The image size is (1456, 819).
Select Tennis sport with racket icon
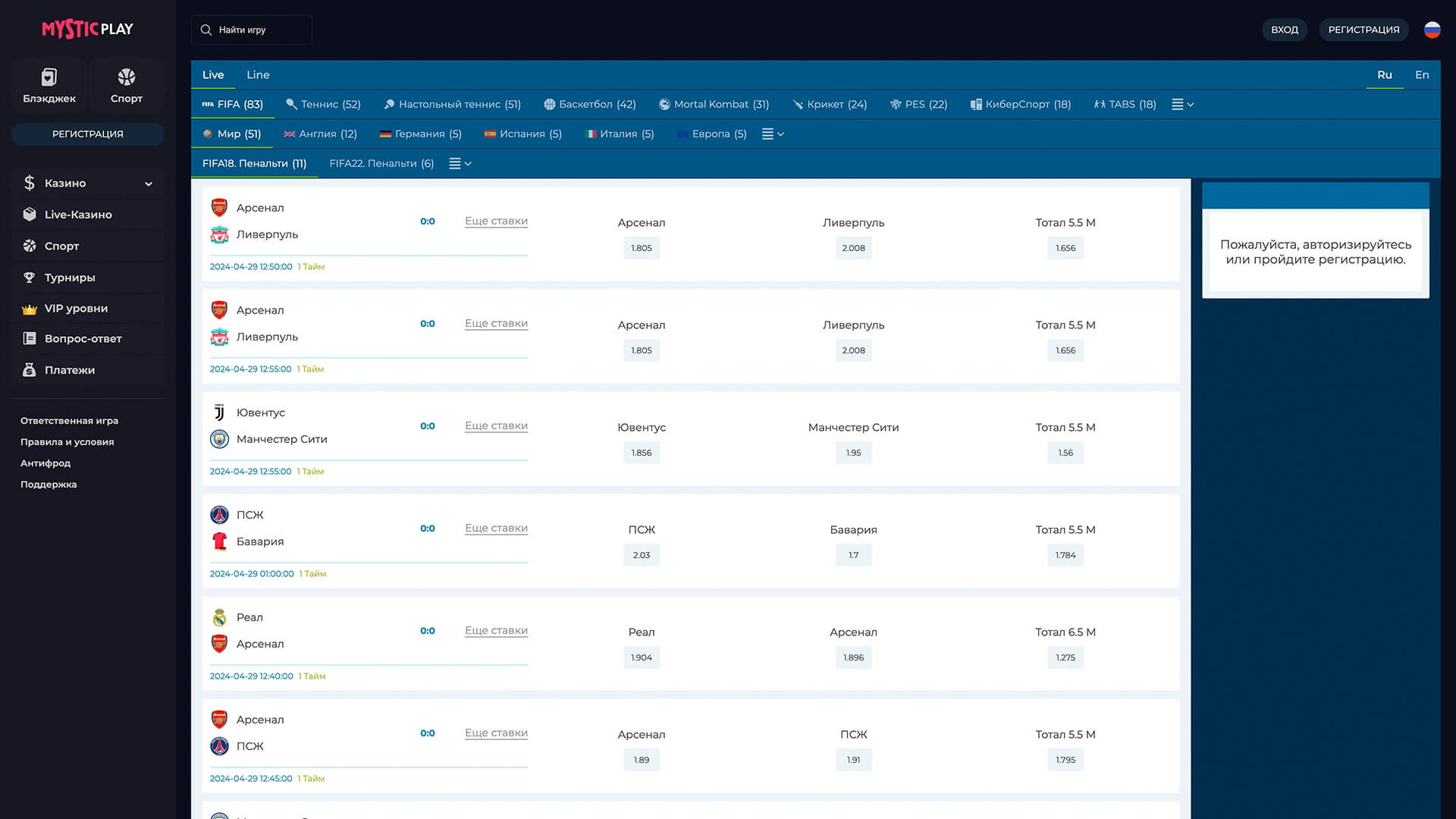[x=323, y=105]
